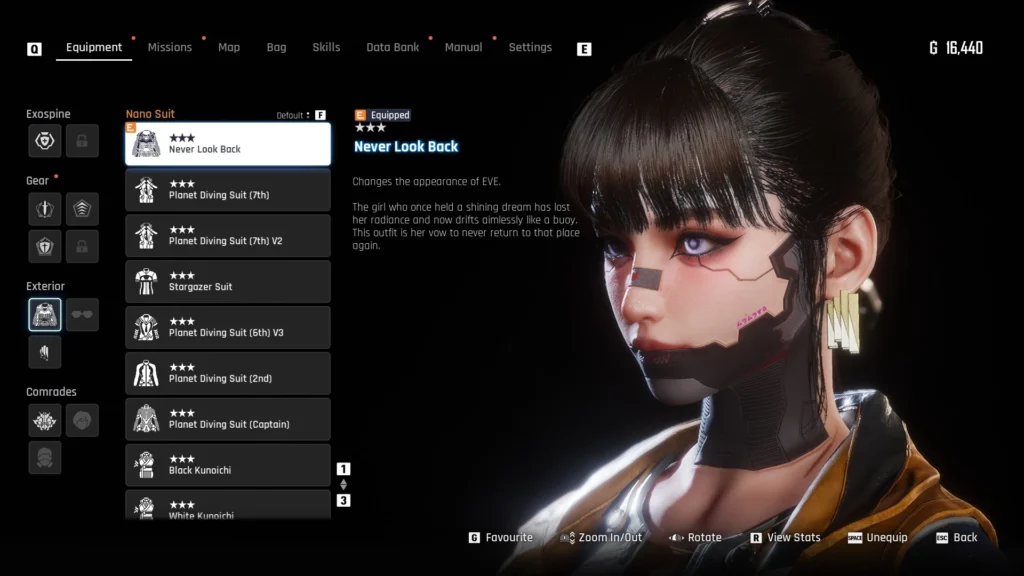Click the Zoom In/Out control
This screenshot has height=576, width=1024.
coord(601,537)
